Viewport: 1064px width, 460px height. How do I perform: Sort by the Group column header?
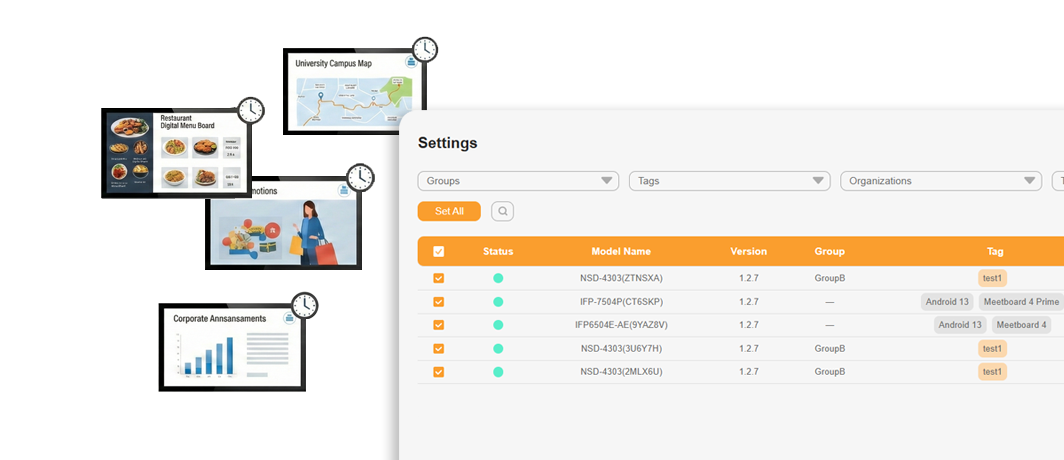click(829, 251)
